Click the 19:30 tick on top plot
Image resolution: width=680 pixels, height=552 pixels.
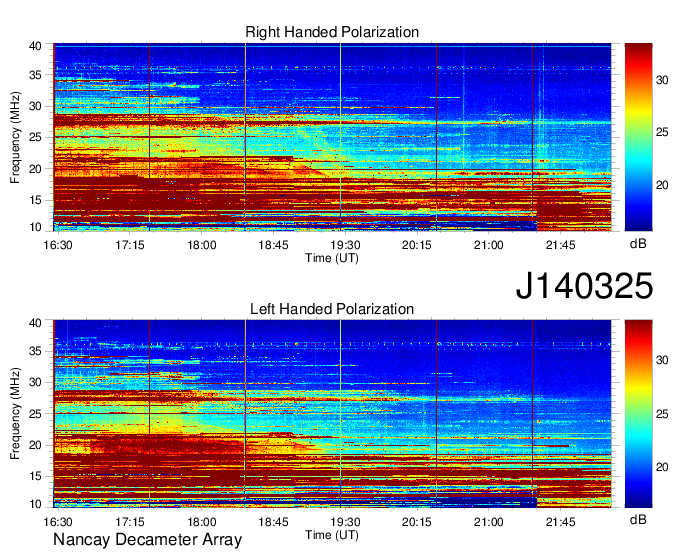click(345, 245)
